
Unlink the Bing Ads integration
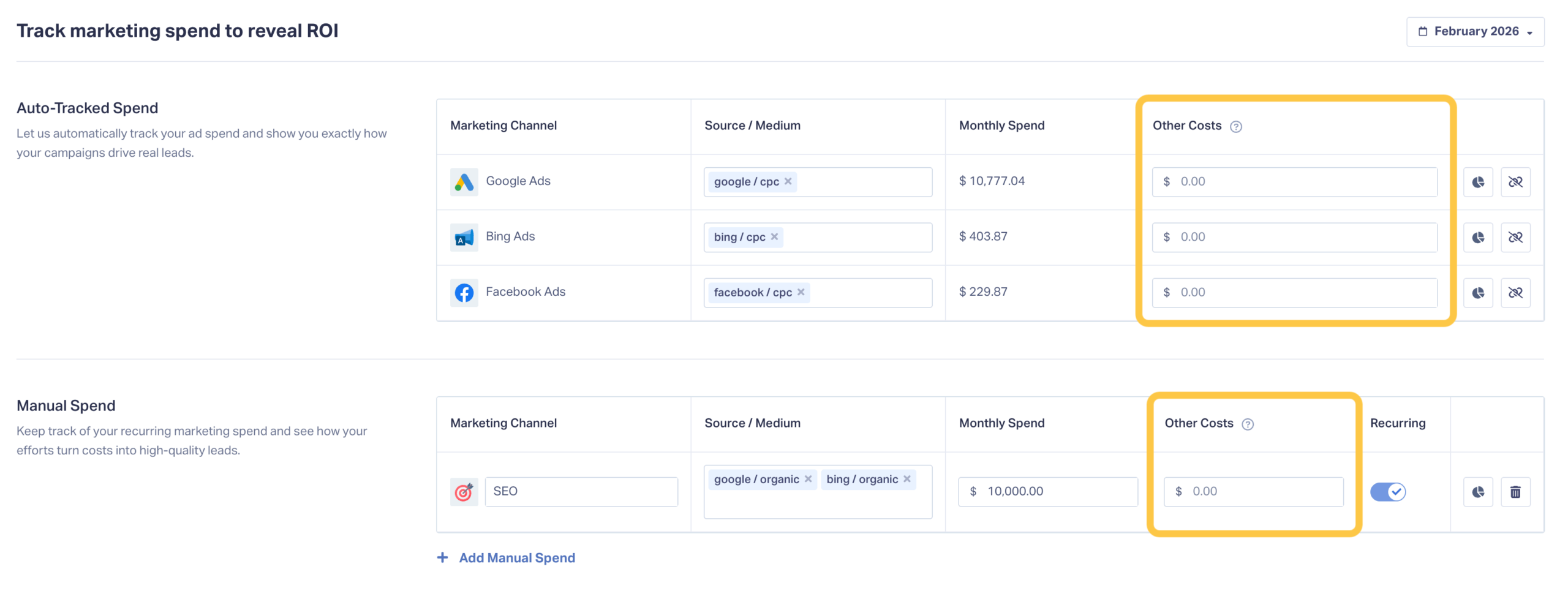1514,237
